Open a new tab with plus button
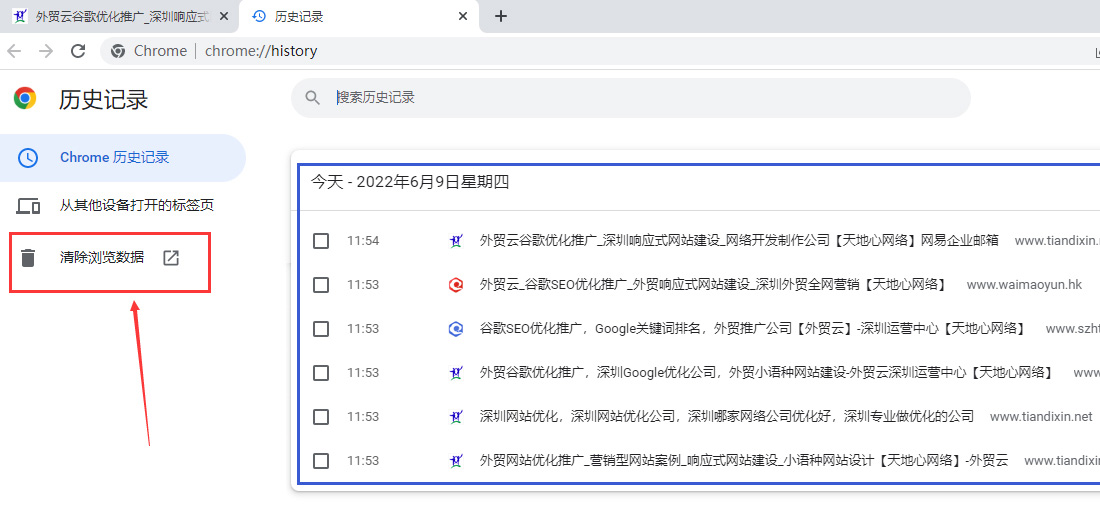1100x513 pixels. 501,16
